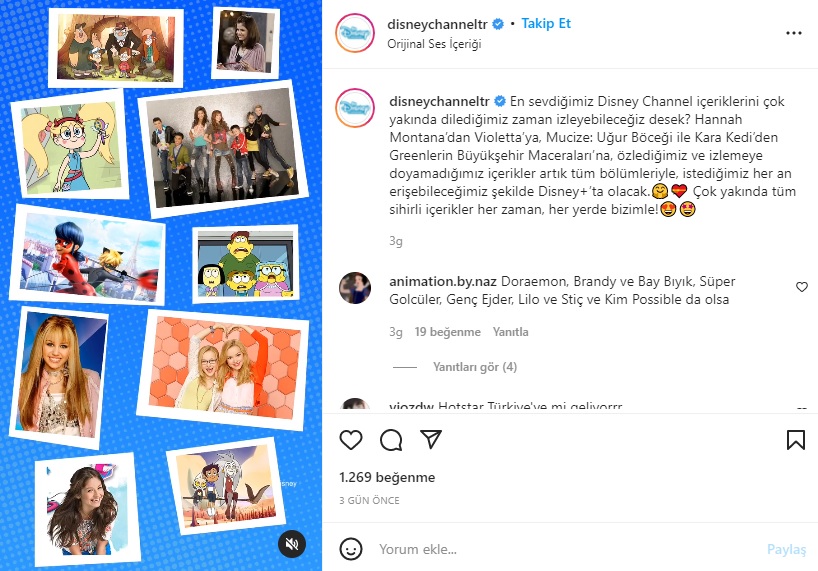
Task: Click the Paylaş post button
Action: 786,549
